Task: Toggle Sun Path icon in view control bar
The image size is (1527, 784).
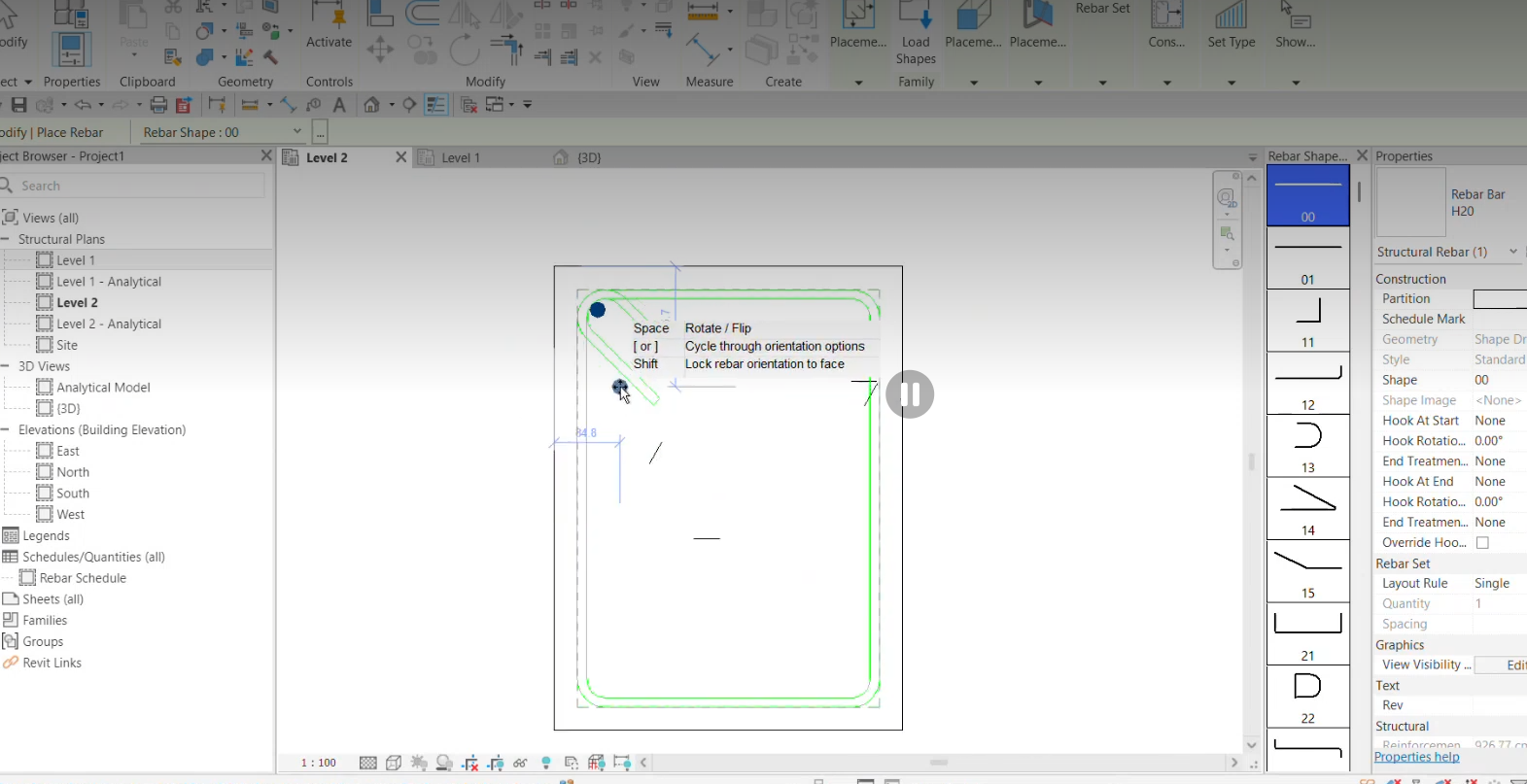Action: pyautogui.click(x=419, y=763)
